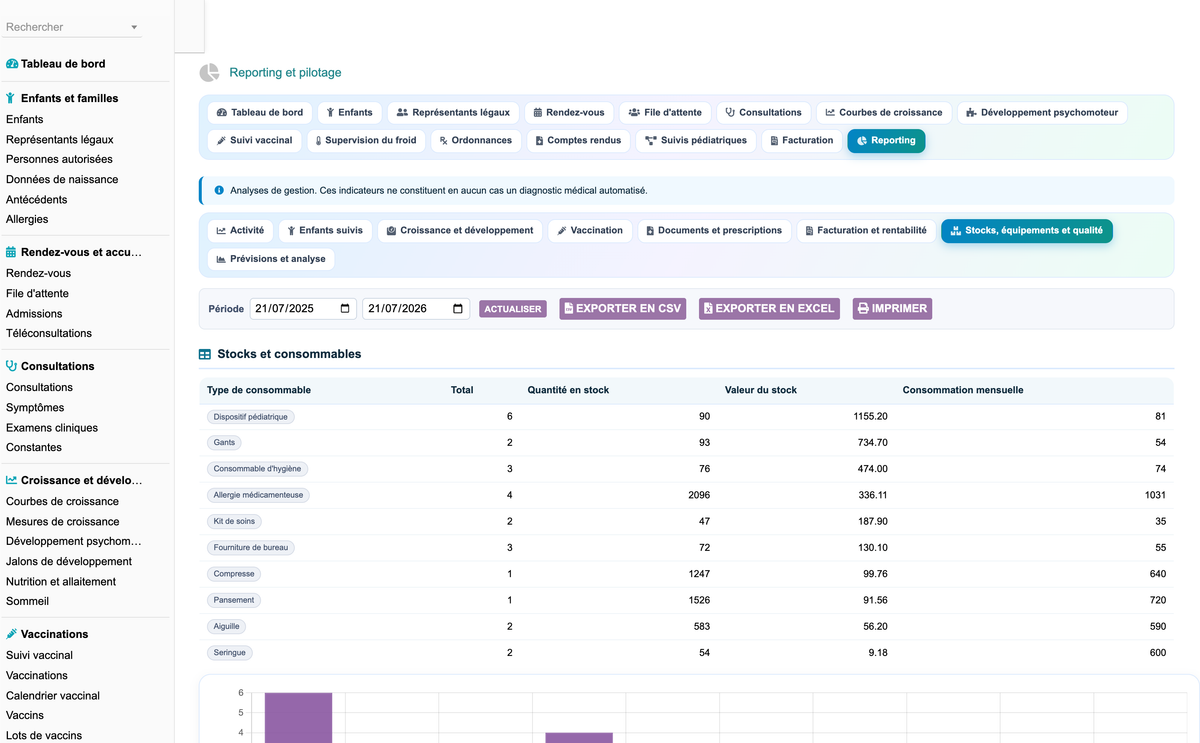
Task: Click EXPORTER EN EXCEL button
Action: (x=769, y=308)
